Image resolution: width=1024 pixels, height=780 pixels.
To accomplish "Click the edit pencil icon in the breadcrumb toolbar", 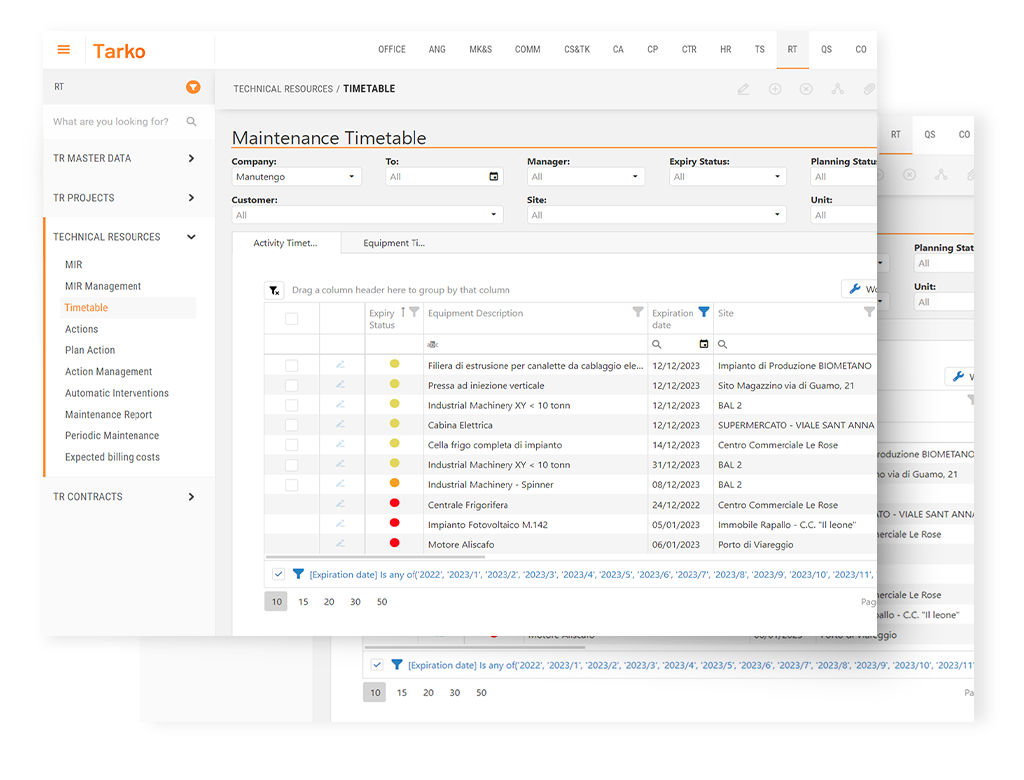I will 743,89.
